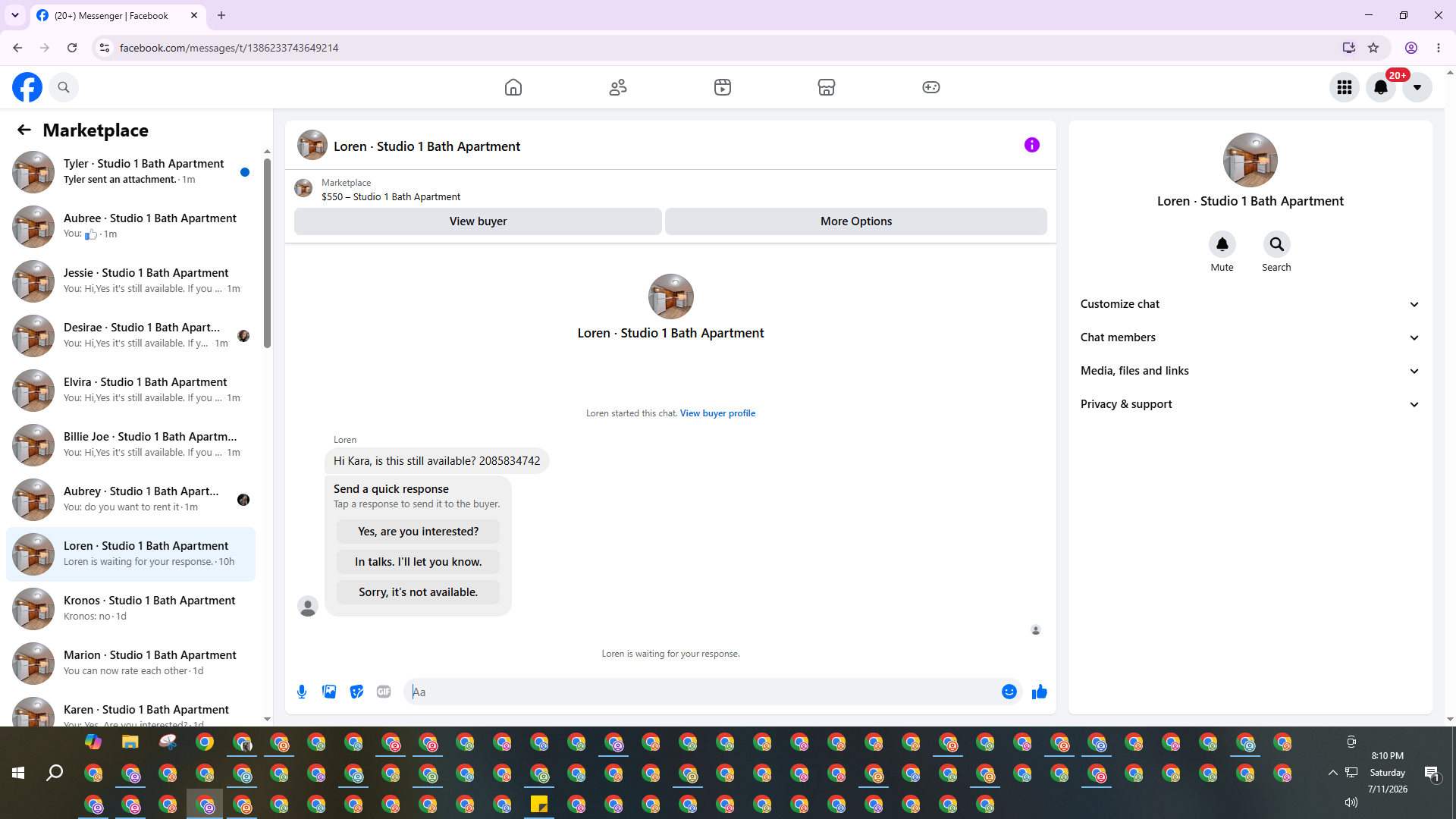
Task: Open the Chrome profile icon
Action: [1411, 48]
